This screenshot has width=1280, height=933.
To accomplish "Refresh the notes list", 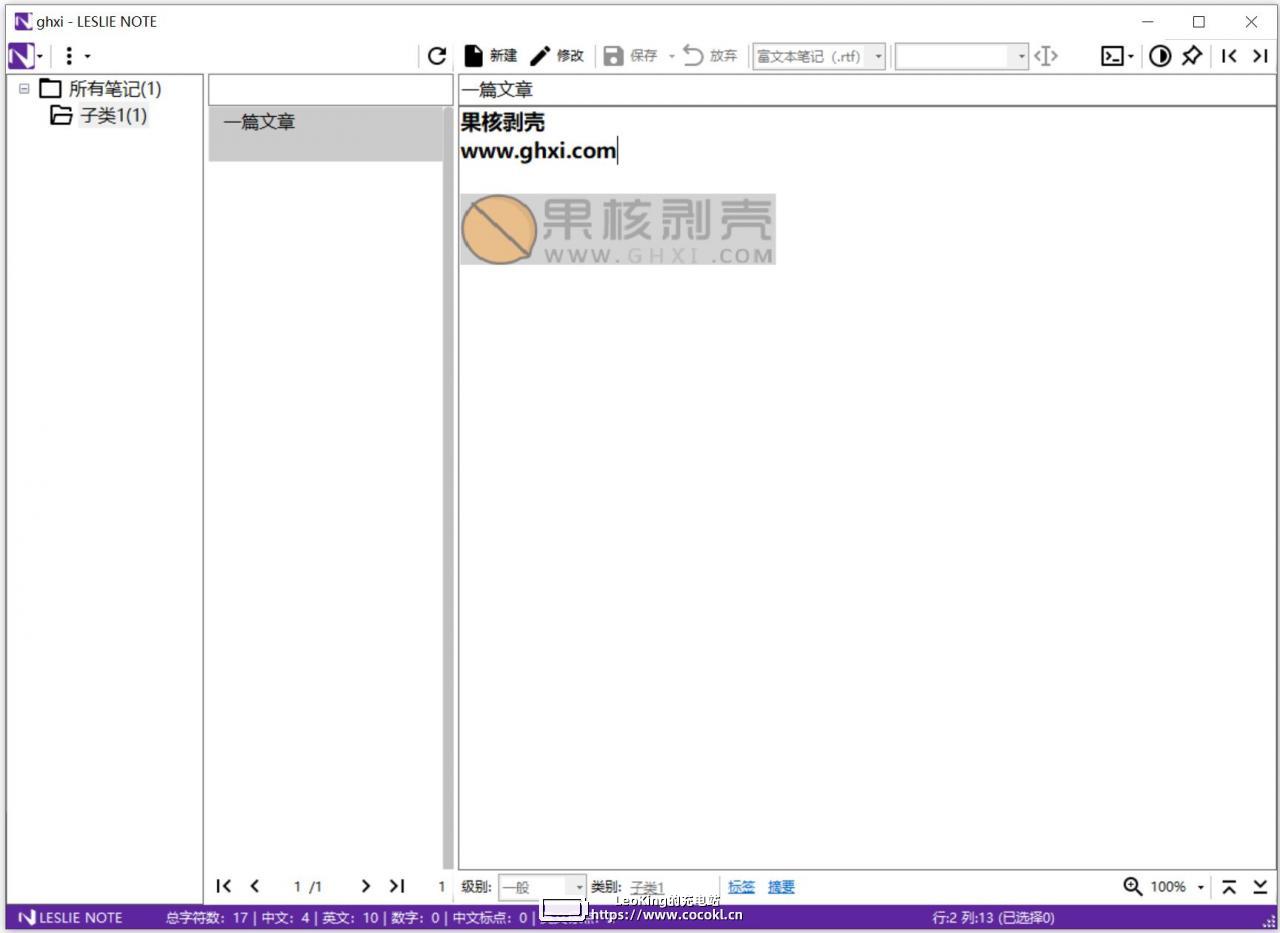I will point(436,56).
